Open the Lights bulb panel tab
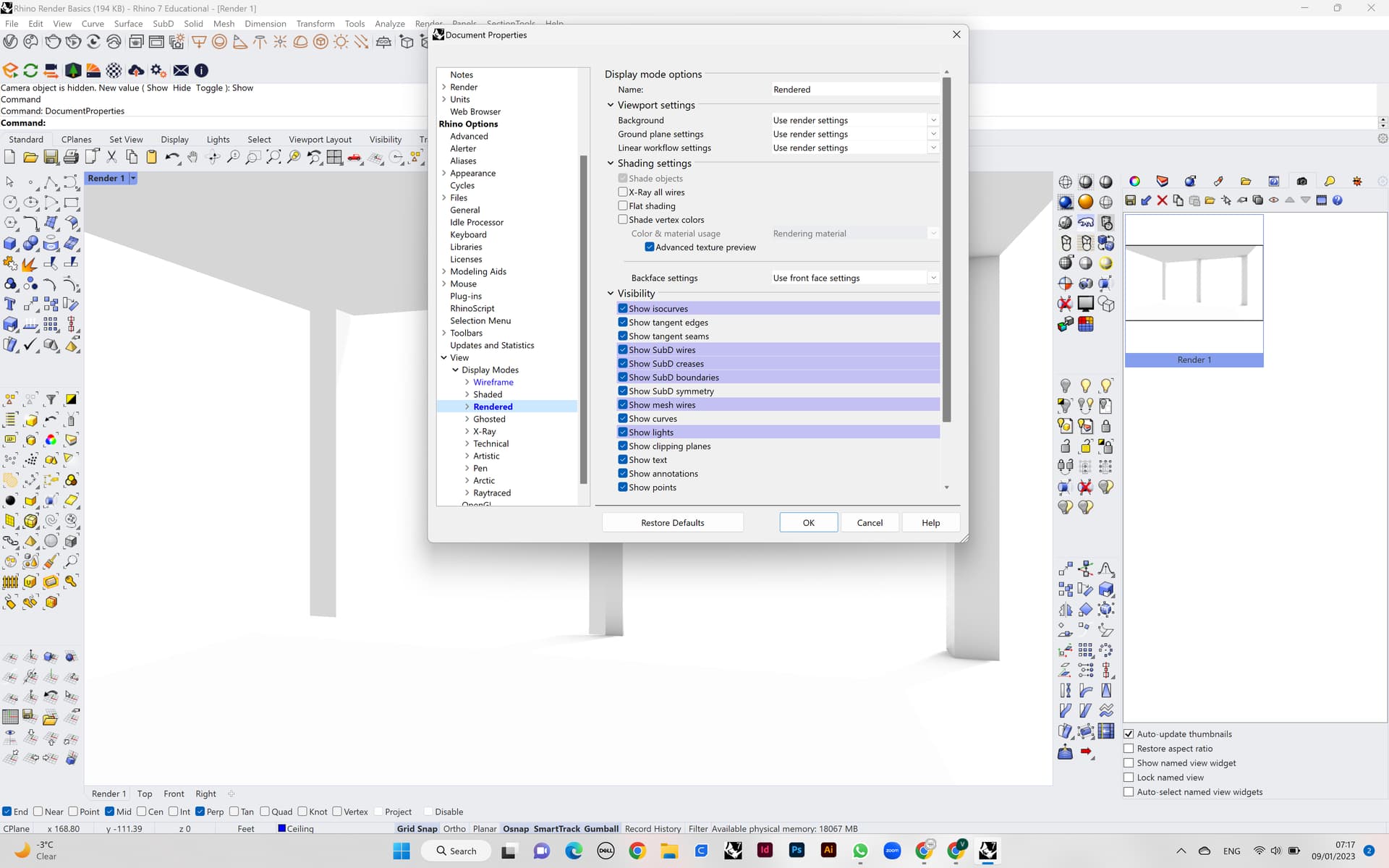Viewport: 1389px width, 868px height. coord(1329,182)
